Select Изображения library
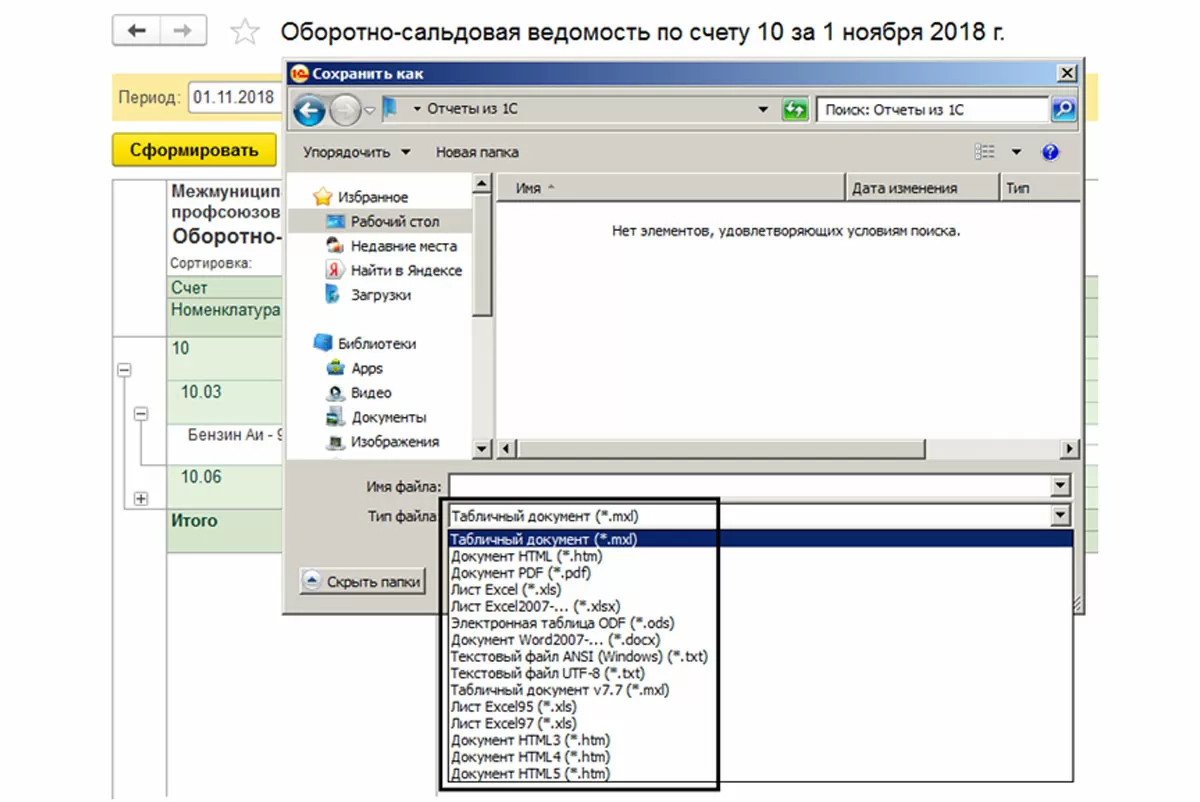 [x=383, y=442]
